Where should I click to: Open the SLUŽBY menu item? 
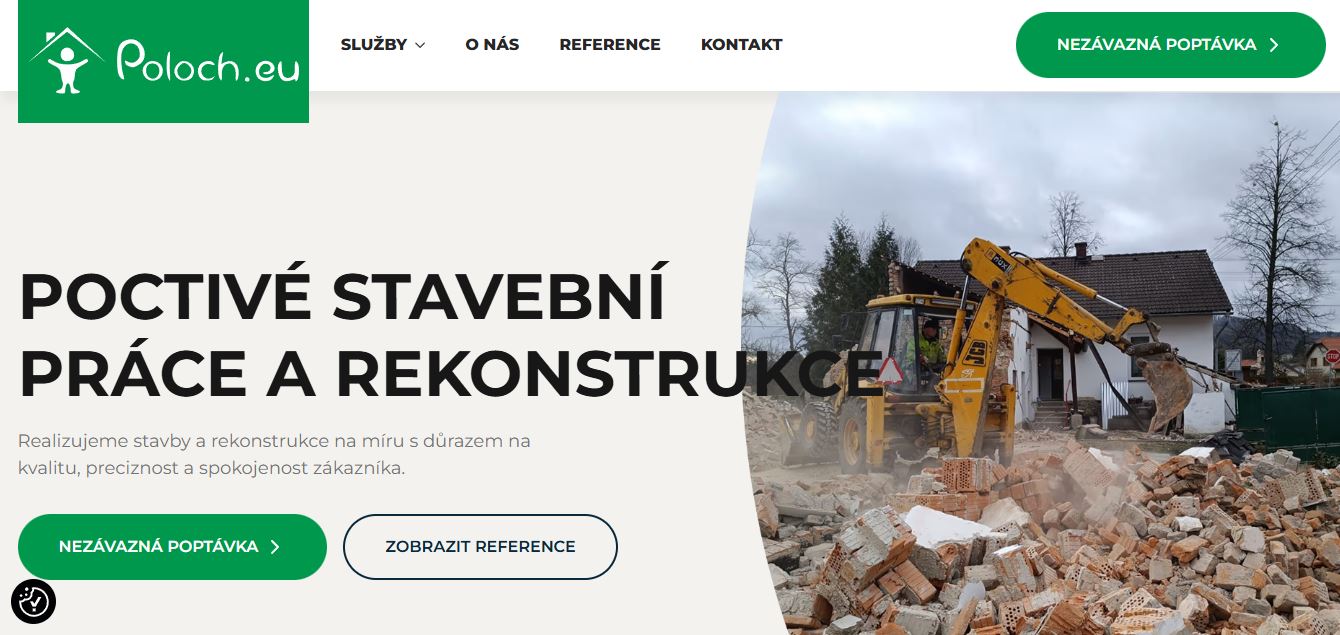pyautogui.click(x=374, y=45)
